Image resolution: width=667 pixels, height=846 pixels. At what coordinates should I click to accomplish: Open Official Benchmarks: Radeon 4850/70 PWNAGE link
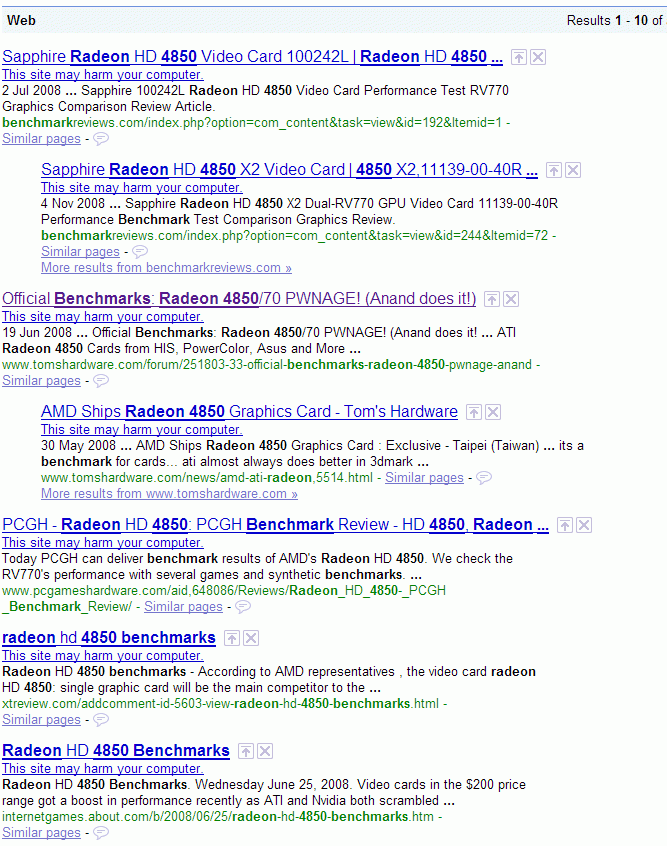click(x=239, y=298)
